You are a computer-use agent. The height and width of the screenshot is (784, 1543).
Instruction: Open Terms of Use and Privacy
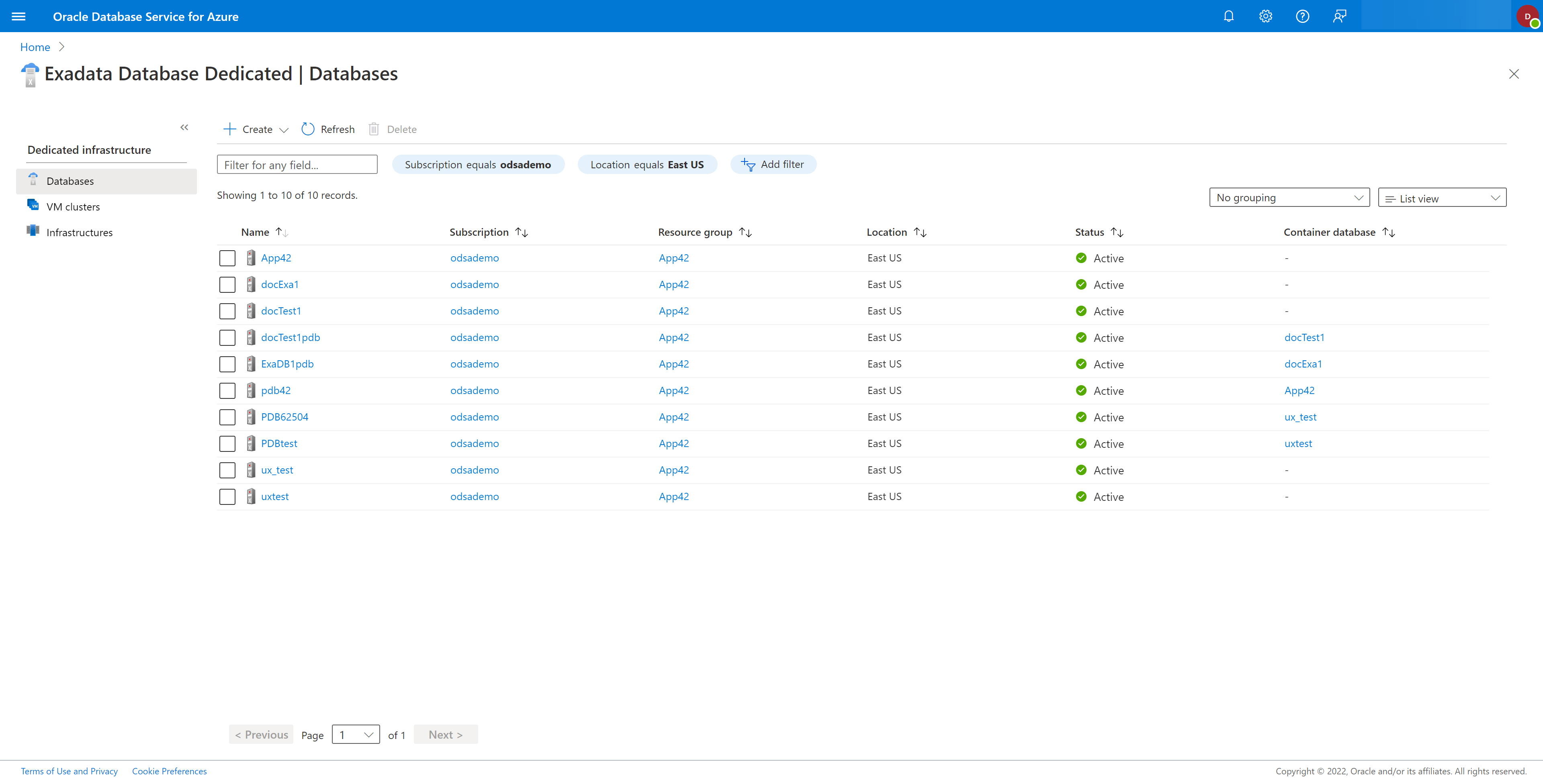[70, 771]
